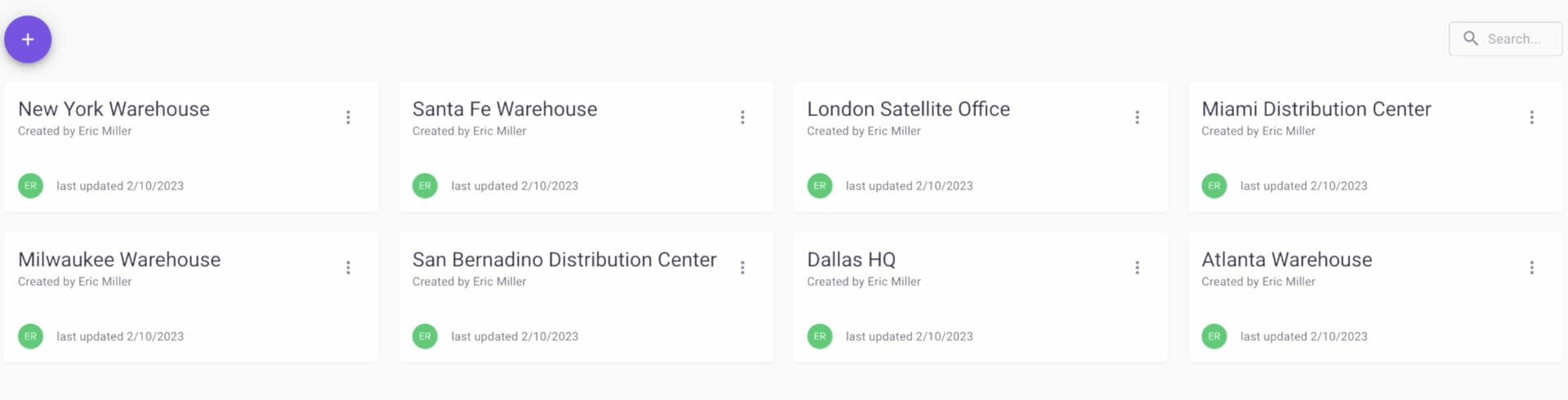This screenshot has width=1568, height=400.
Task: Open London Satellite Office kebab menu
Action: pyautogui.click(x=1137, y=118)
